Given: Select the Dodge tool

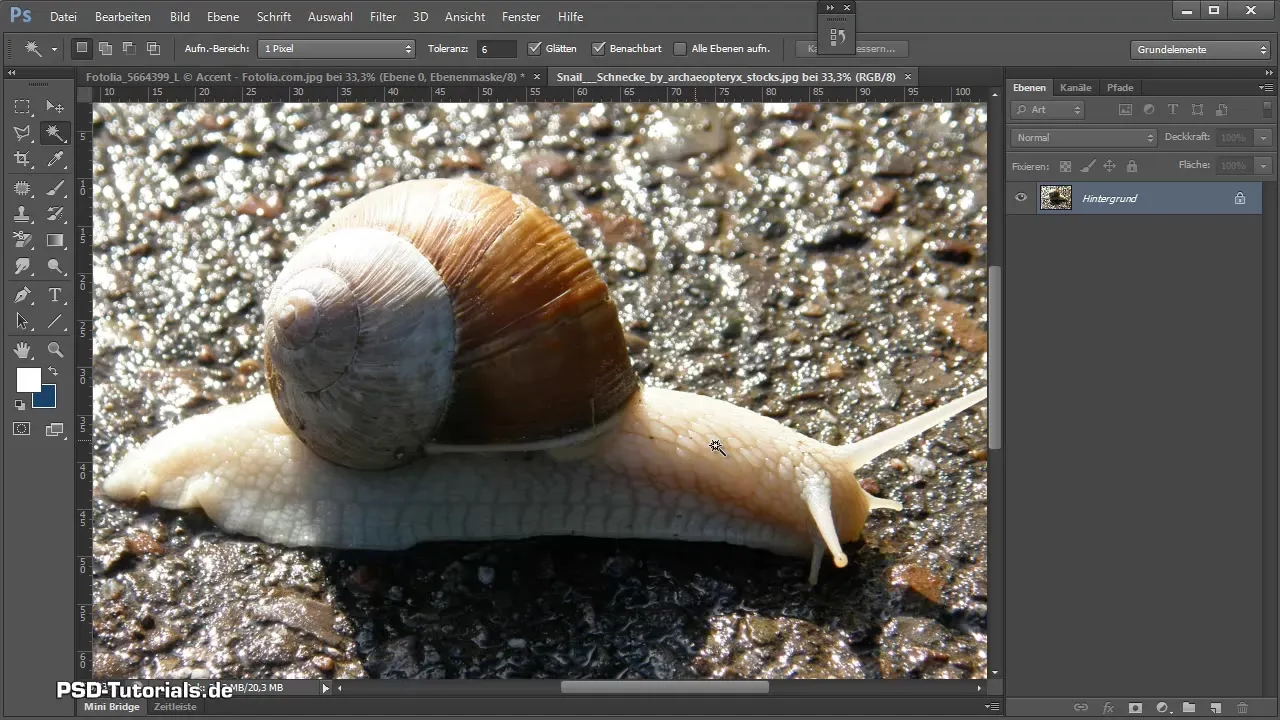Looking at the screenshot, I should tap(55, 266).
